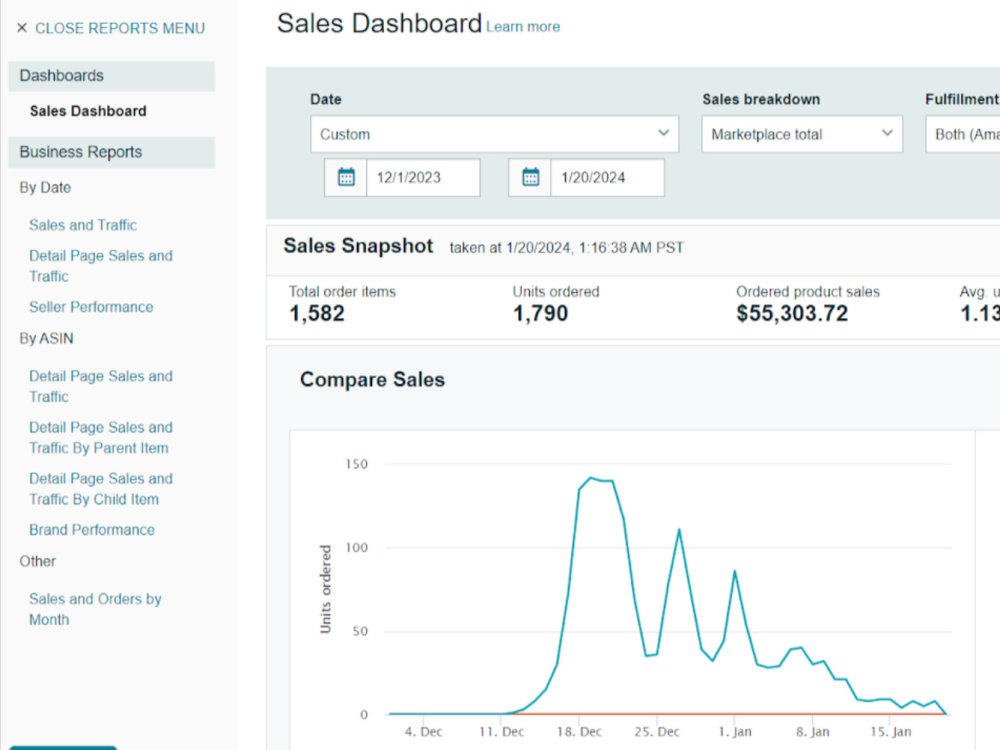Open Sales Dashboard menu item
The width and height of the screenshot is (1000, 750).
coord(88,111)
